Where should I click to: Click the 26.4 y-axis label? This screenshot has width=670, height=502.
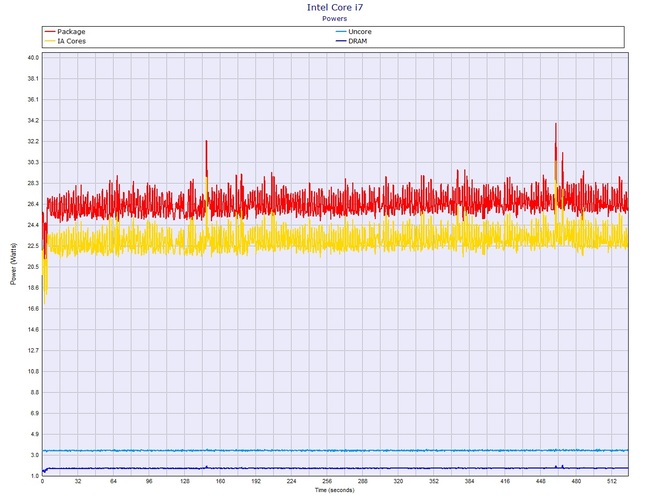pos(33,204)
